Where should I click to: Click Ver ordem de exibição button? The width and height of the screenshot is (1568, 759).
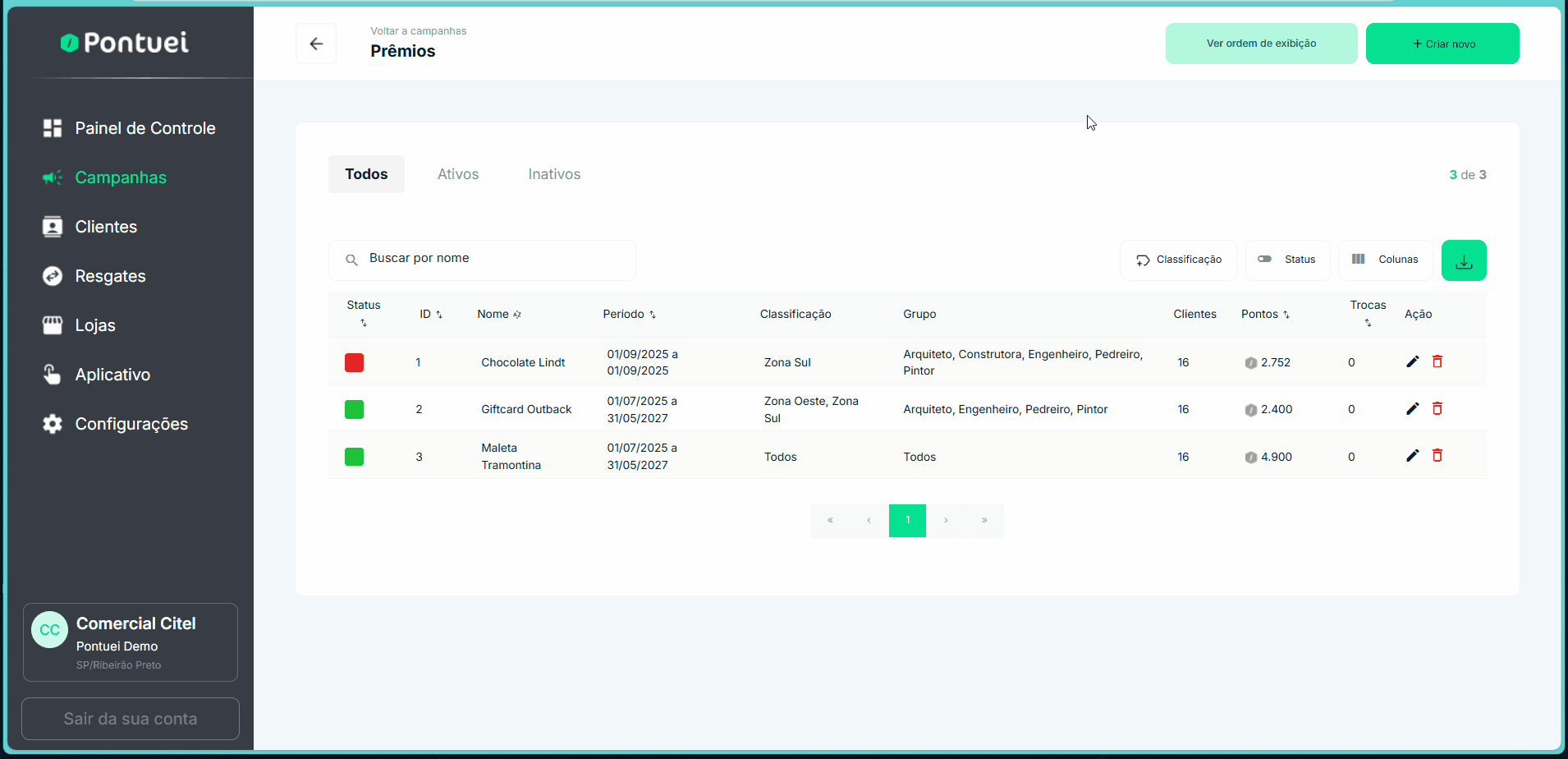(x=1261, y=44)
